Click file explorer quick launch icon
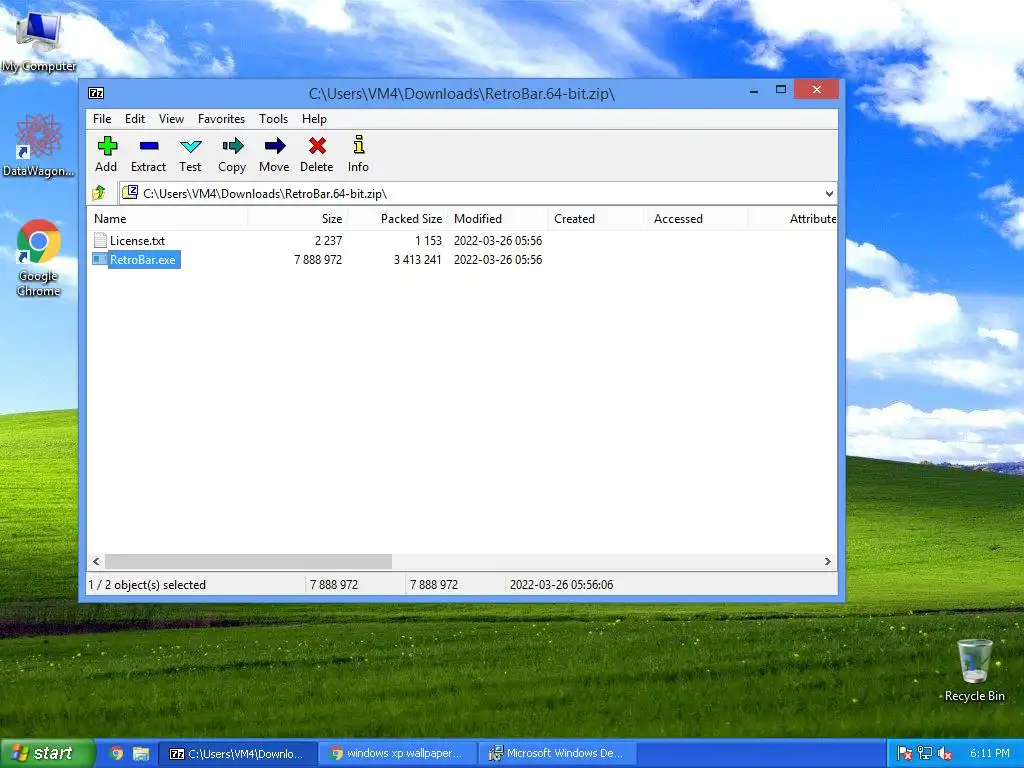The width and height of the screenshot is (1024, 768). [141, 754]
